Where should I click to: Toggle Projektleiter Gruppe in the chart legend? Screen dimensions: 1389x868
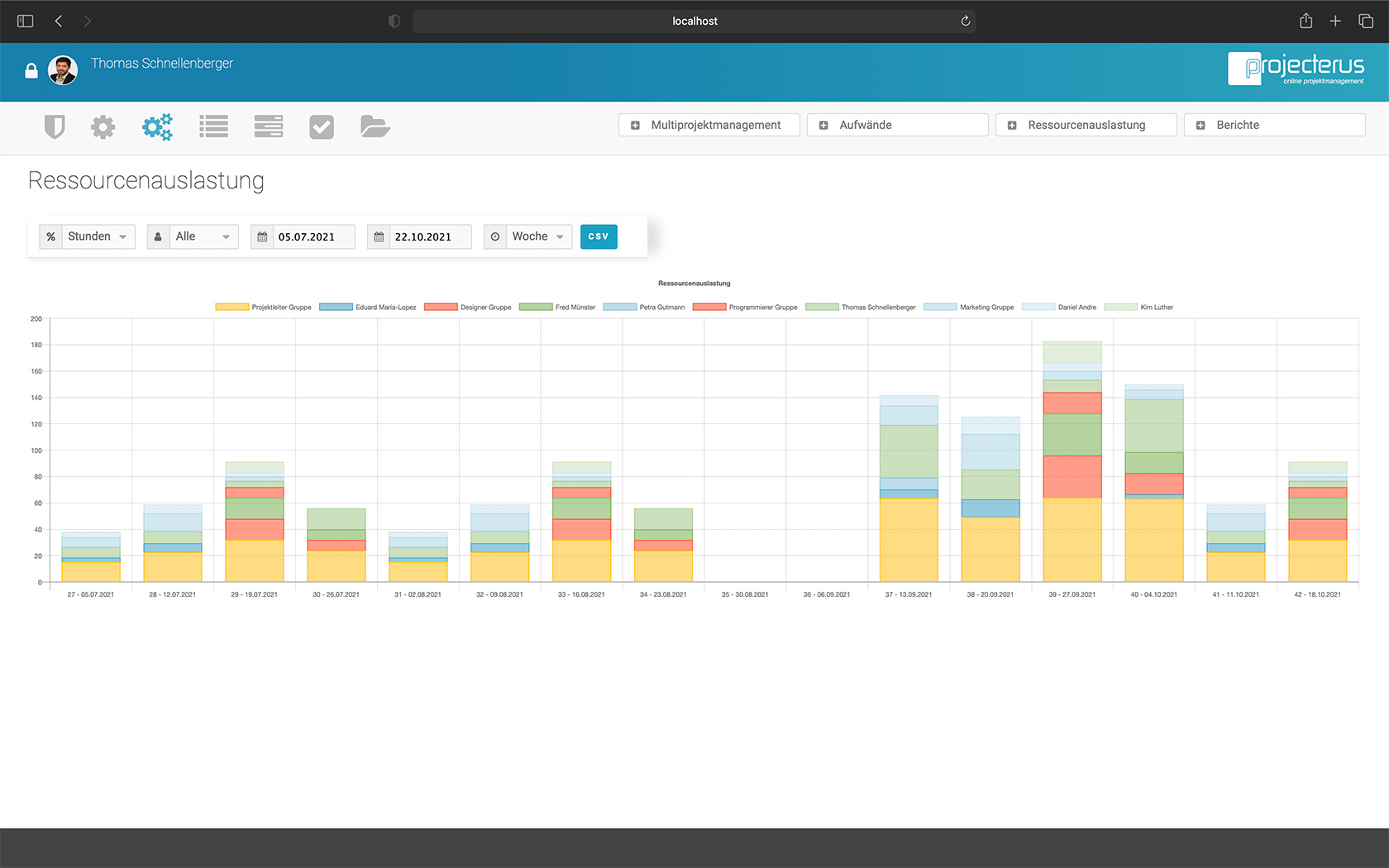(281, 307)
